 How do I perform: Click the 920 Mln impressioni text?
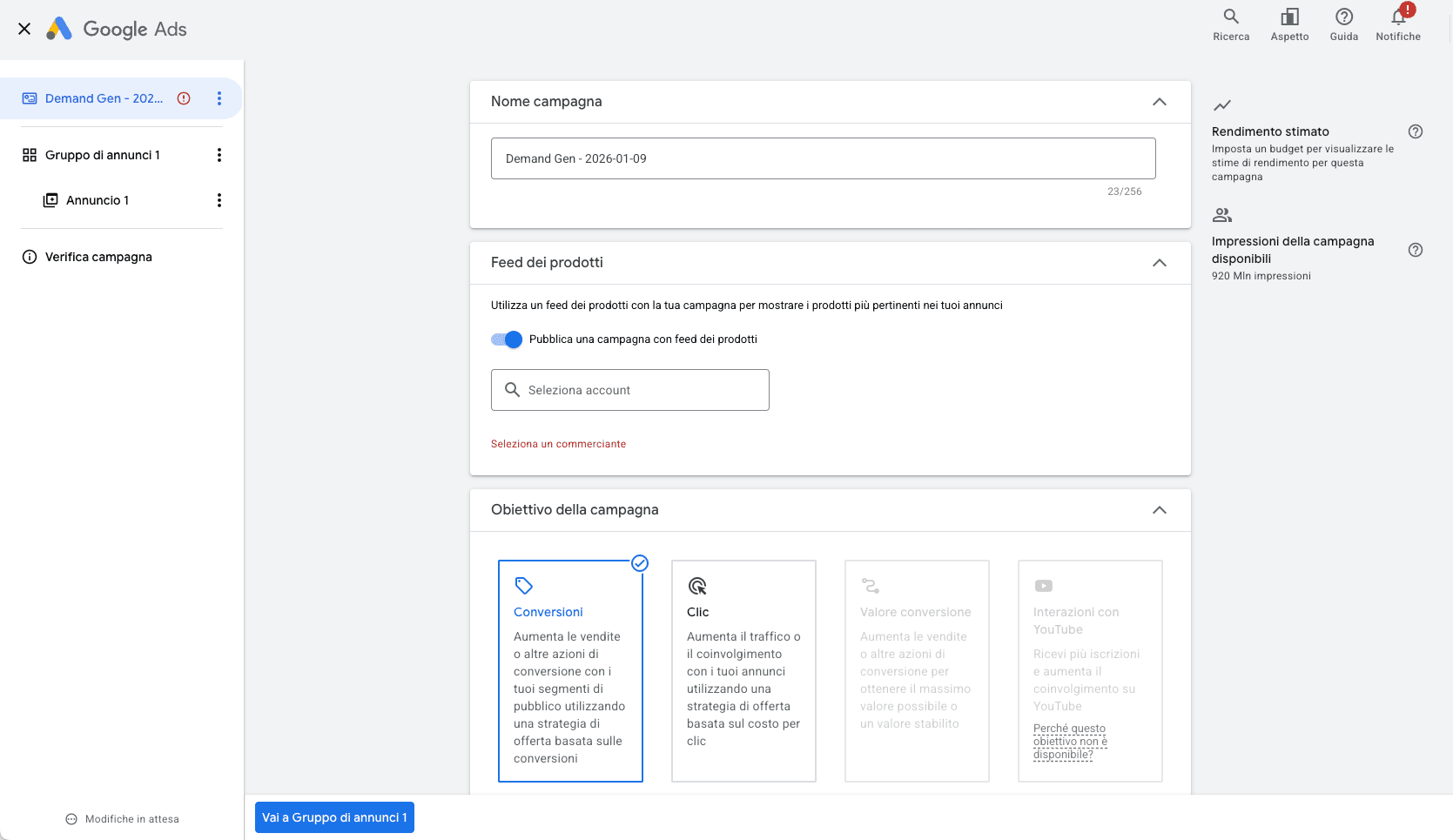(x=1261, y=276)
